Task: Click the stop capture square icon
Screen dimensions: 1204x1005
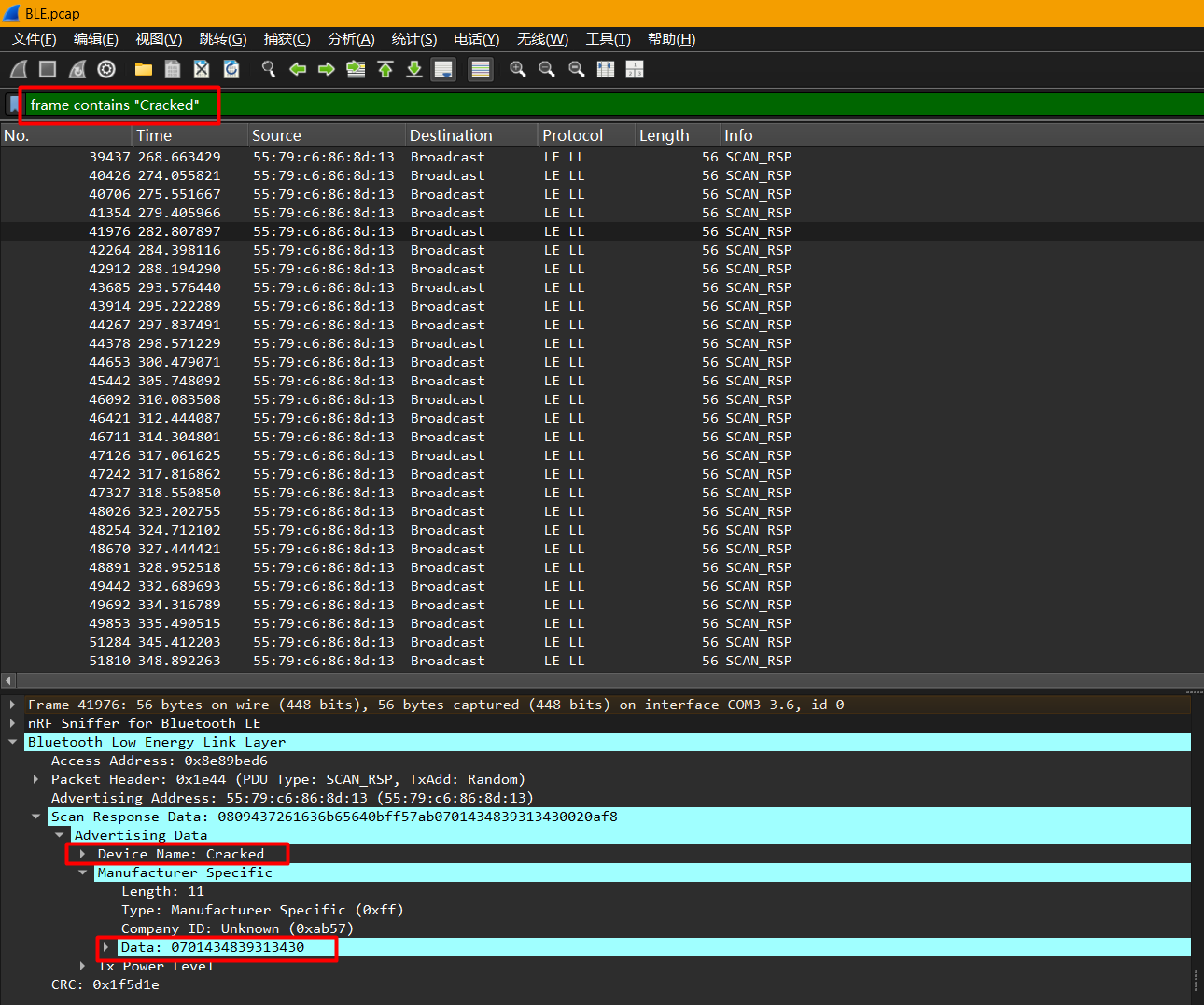Action: (48, 69)
